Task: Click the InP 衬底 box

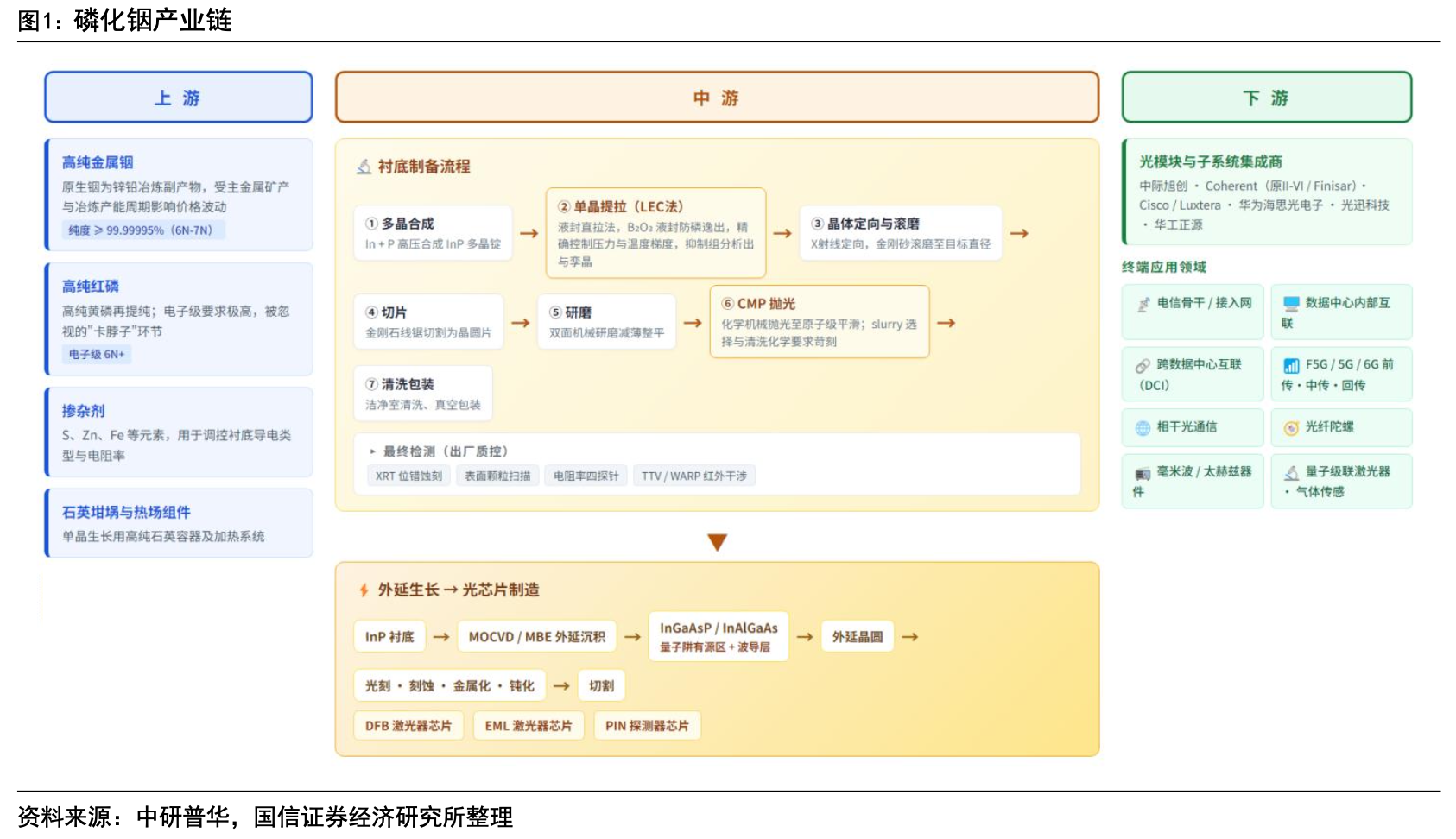Action: 389,637
